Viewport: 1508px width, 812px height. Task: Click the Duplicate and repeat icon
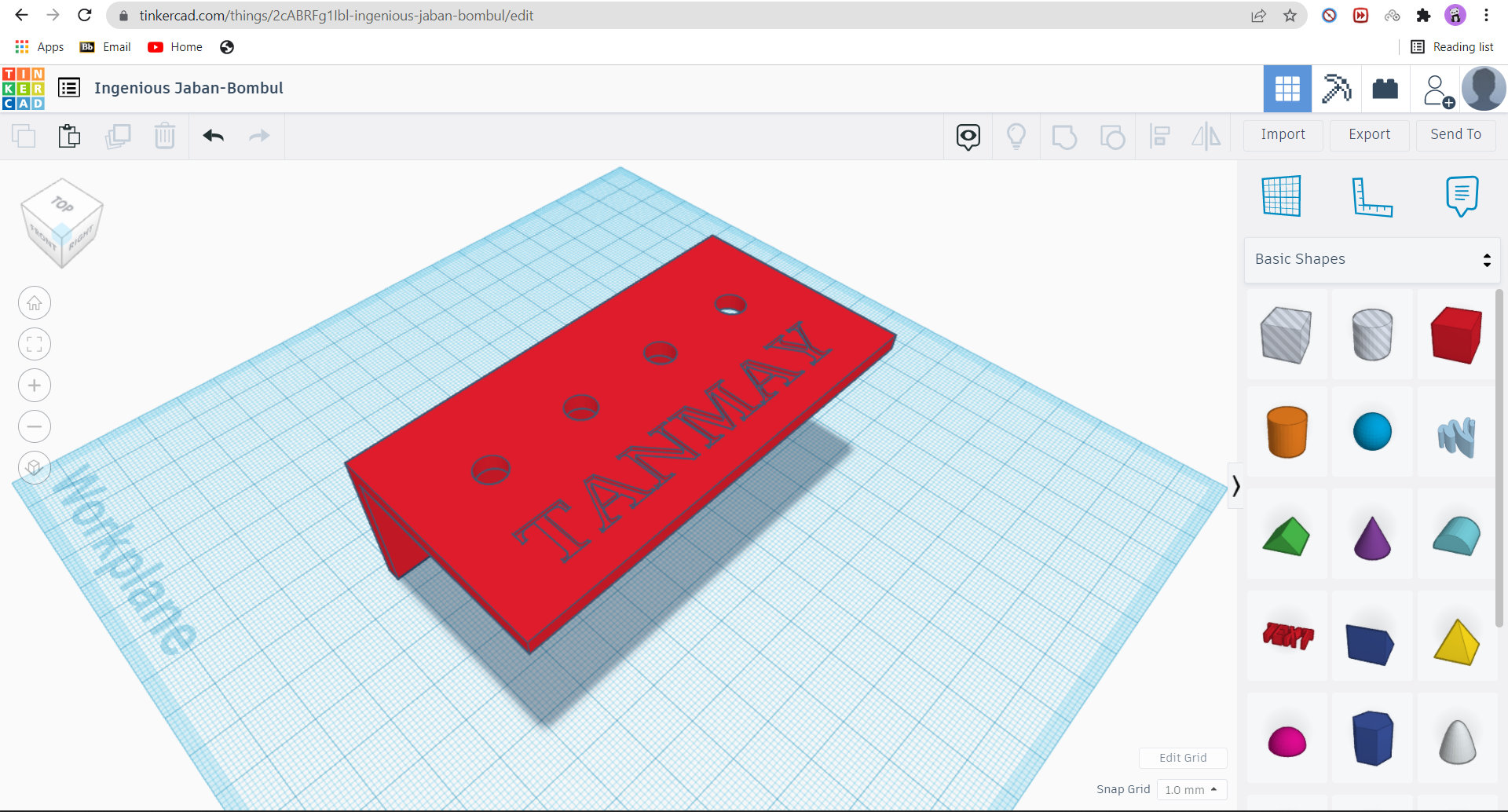click(x=118, y=136)
